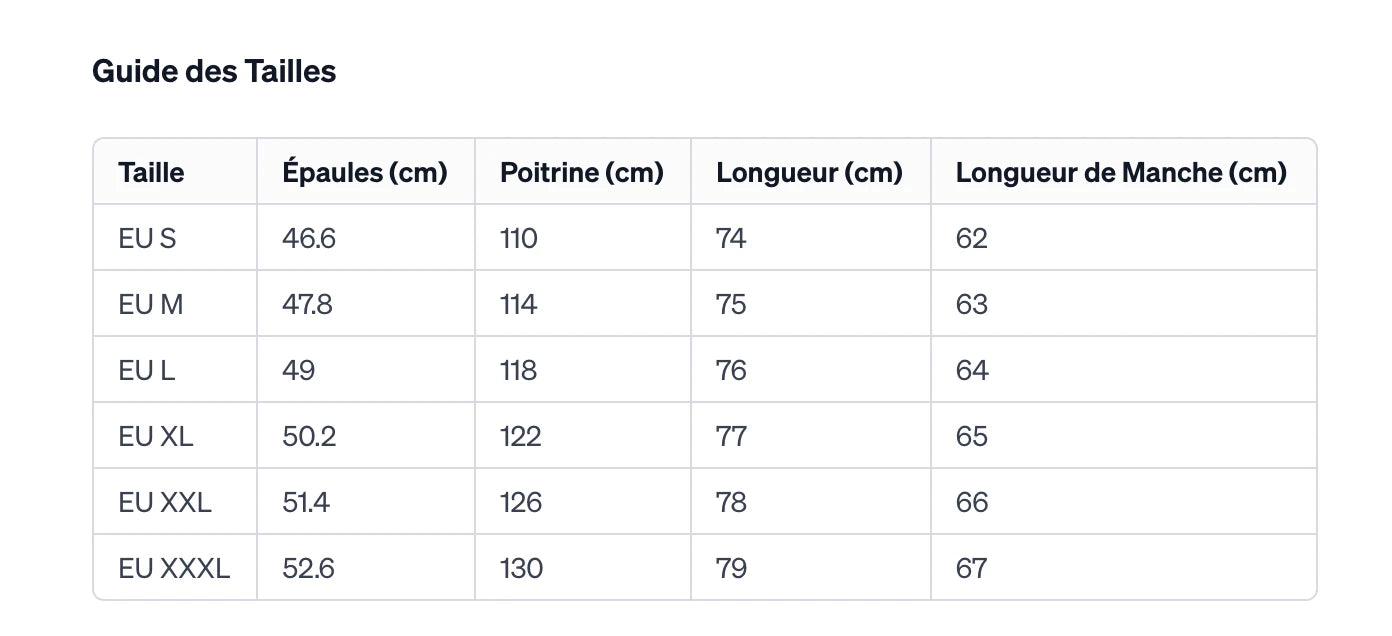
Task: Select sleeve length value 62
Action: (972, 238)
